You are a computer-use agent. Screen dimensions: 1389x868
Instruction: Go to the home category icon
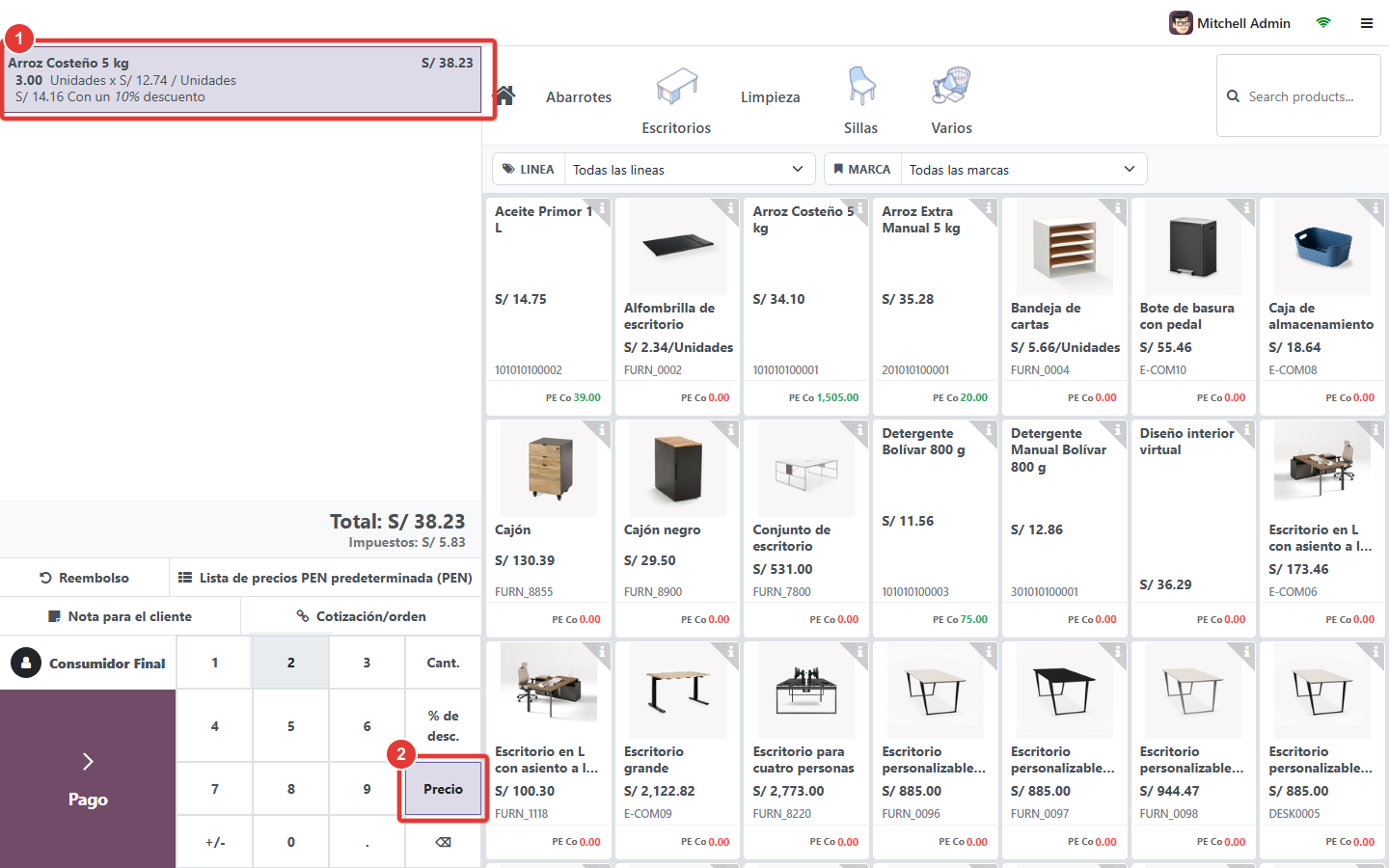504,95
